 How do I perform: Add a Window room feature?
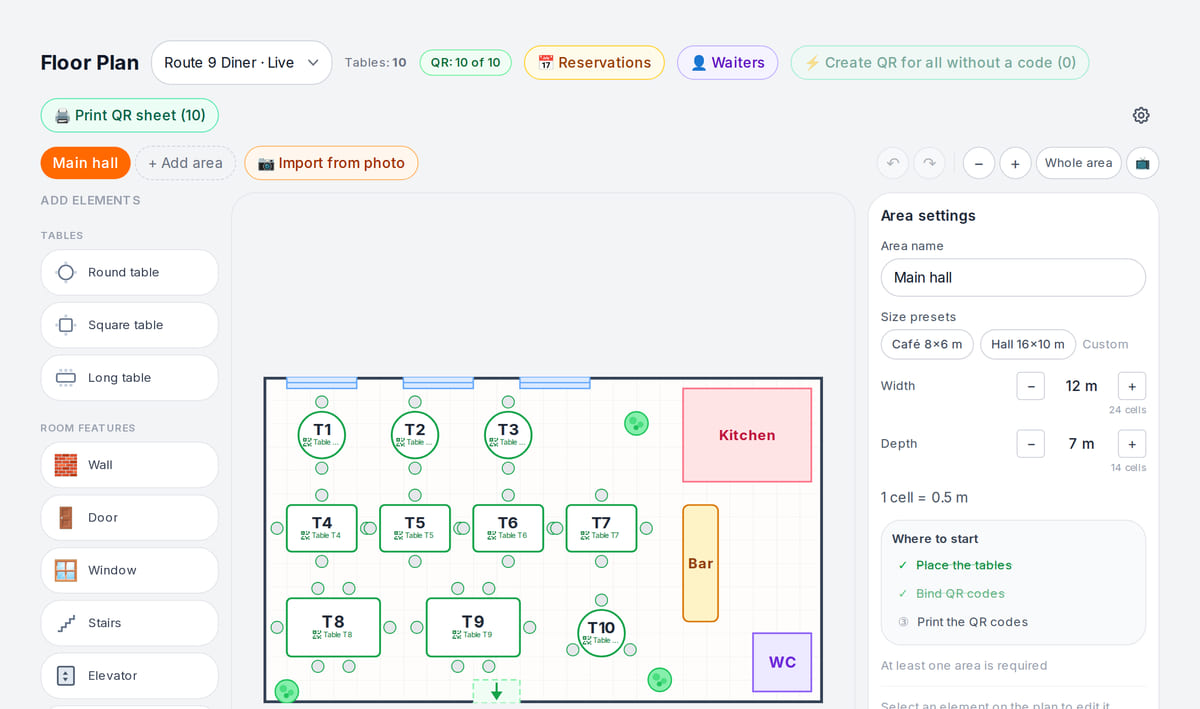point(130,570)
